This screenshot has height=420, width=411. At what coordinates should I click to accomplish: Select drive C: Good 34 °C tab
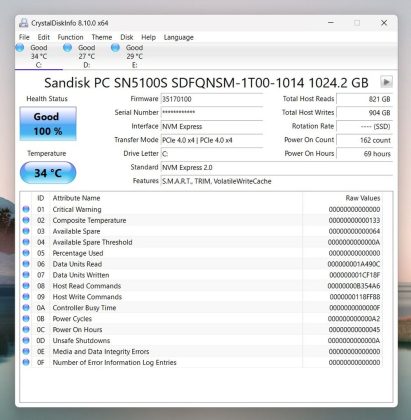(x=39, y=56)
